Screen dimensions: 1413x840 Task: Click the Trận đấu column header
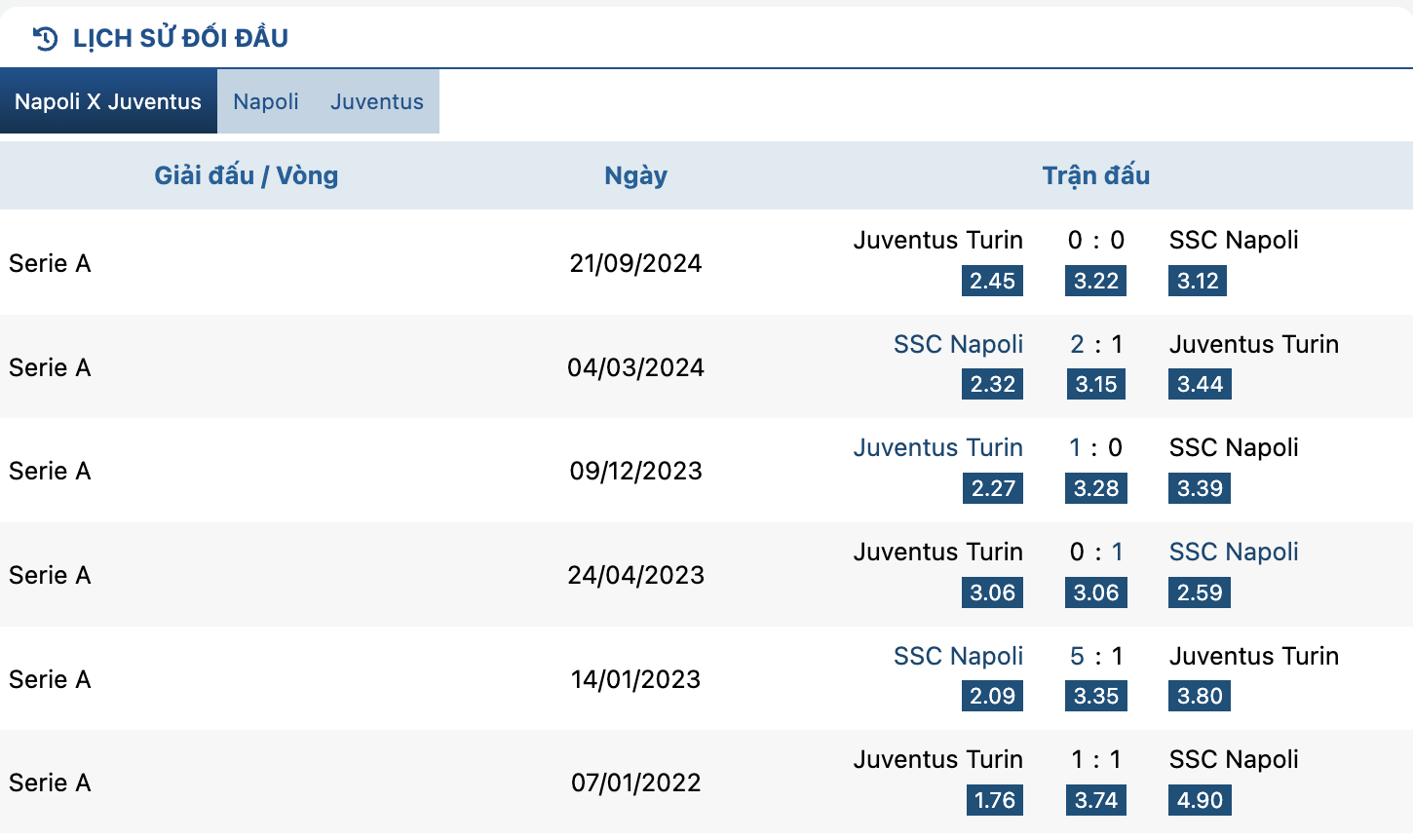coord(1096,175)
